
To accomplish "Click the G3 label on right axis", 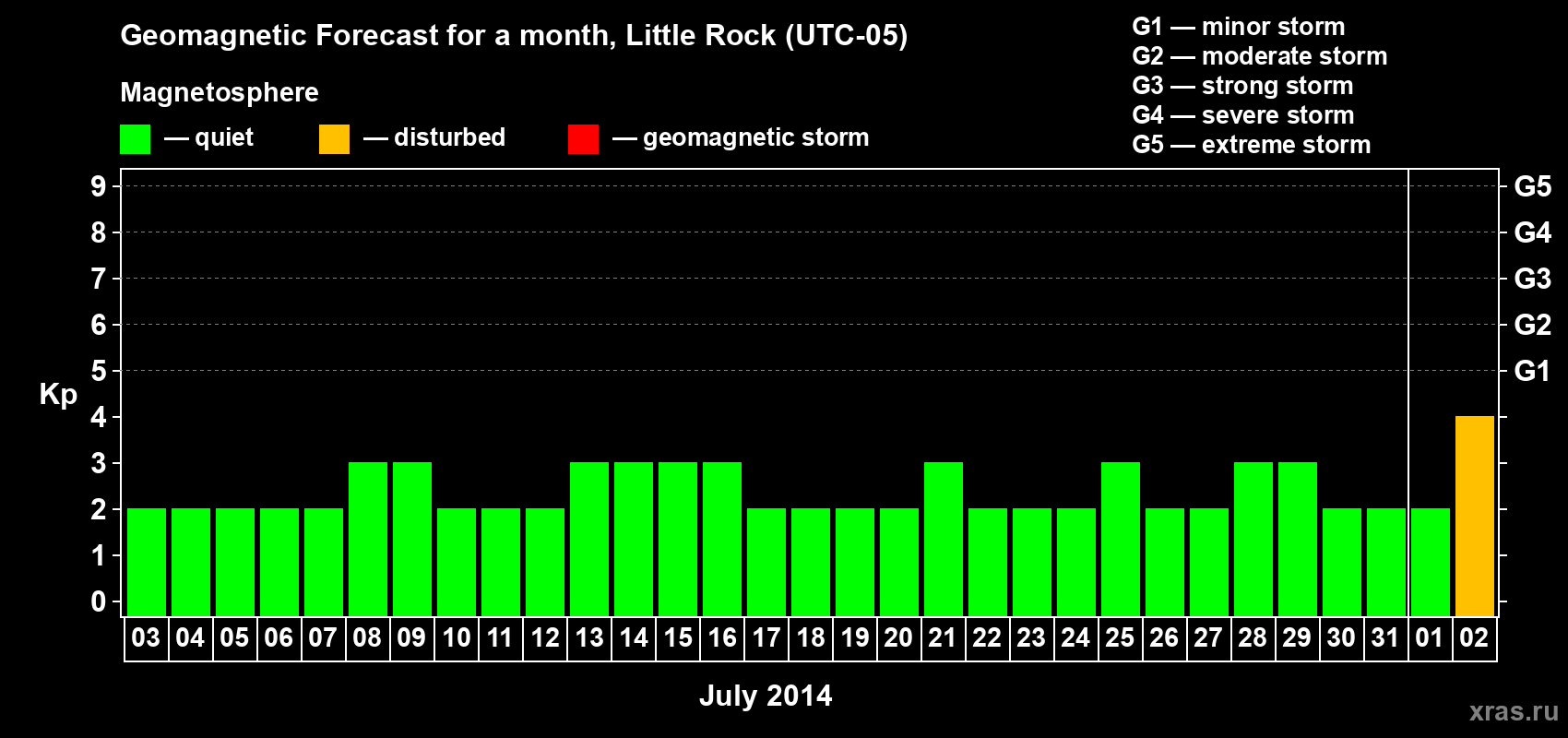I will coord(1532,279).
